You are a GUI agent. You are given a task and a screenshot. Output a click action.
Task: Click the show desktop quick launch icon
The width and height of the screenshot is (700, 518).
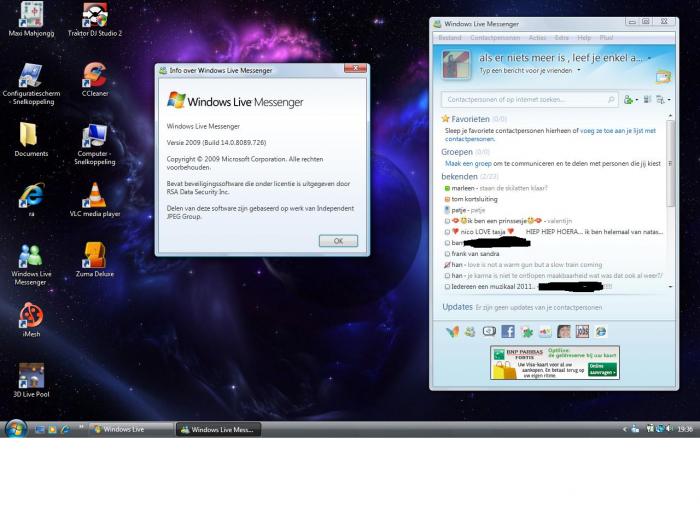[40, 429]
